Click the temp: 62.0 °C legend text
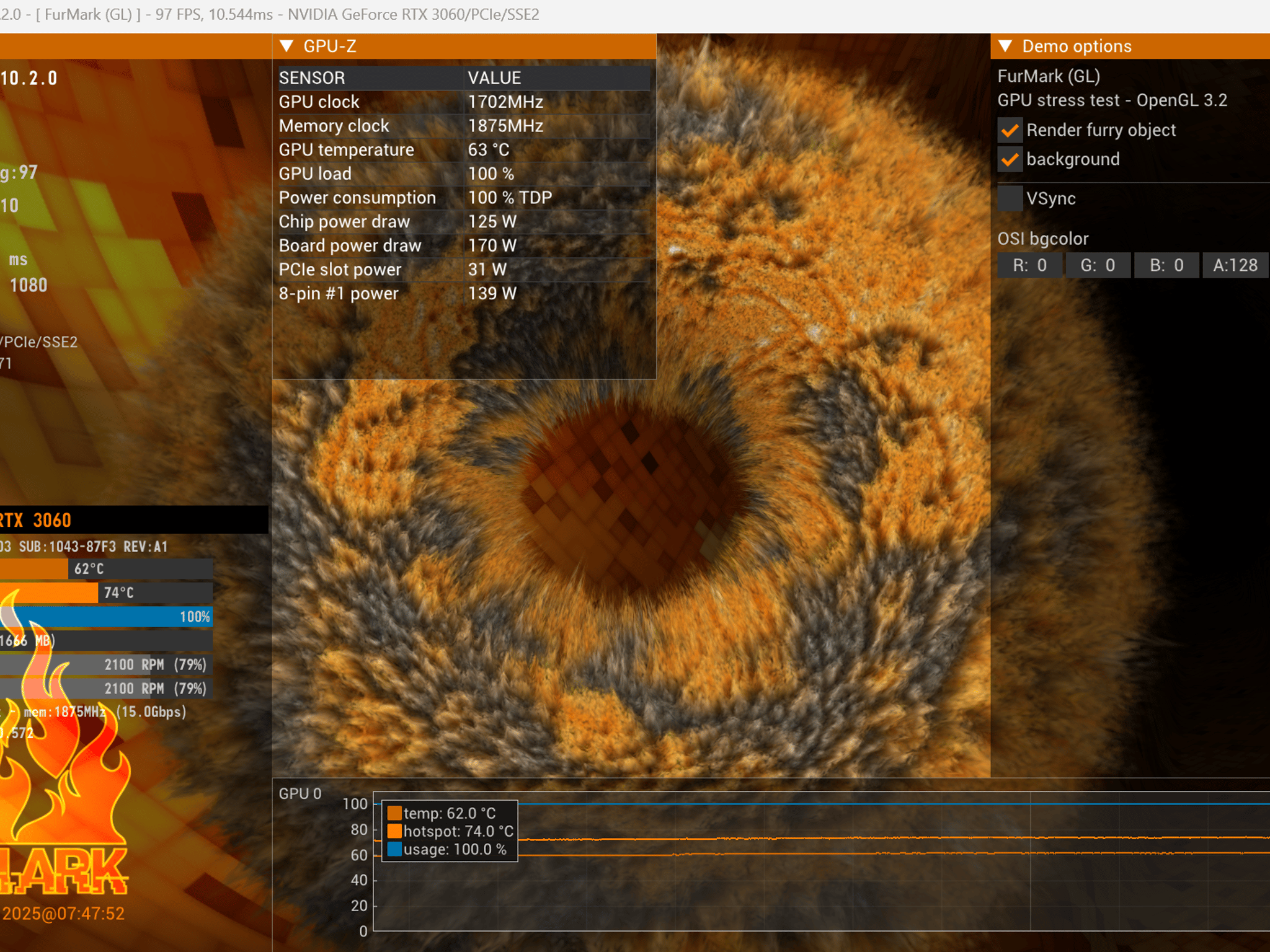 [x=450, y=813]
